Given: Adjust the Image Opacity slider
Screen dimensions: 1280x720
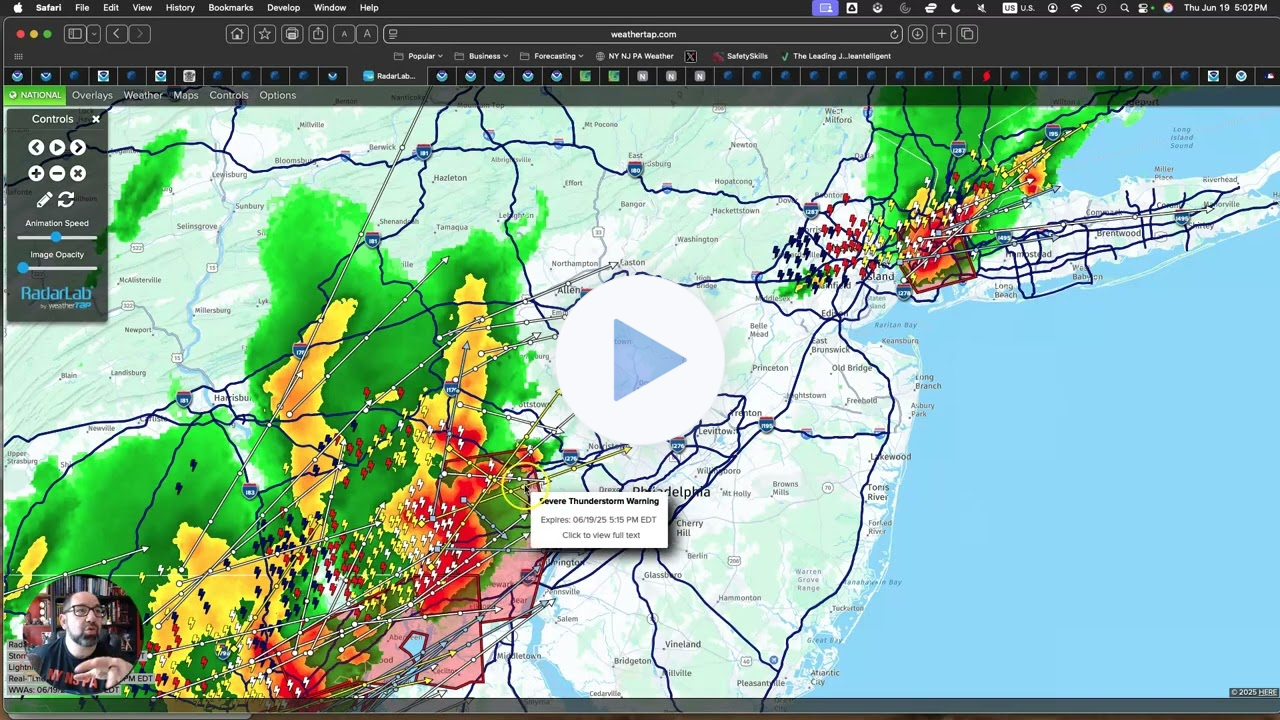Looking at the screenshot, I should (57, 268).
